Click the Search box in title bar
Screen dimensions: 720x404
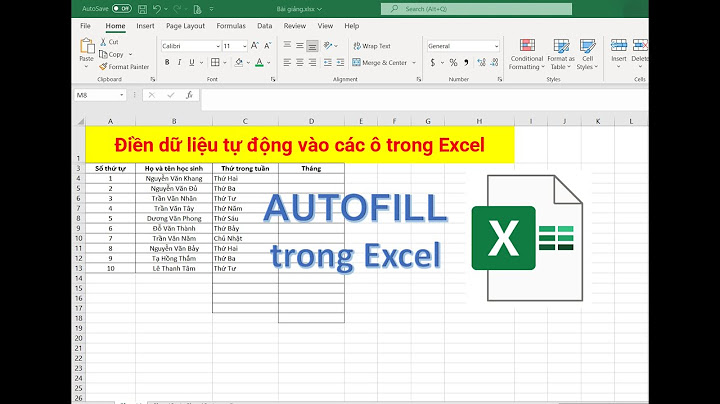point(476,9)
